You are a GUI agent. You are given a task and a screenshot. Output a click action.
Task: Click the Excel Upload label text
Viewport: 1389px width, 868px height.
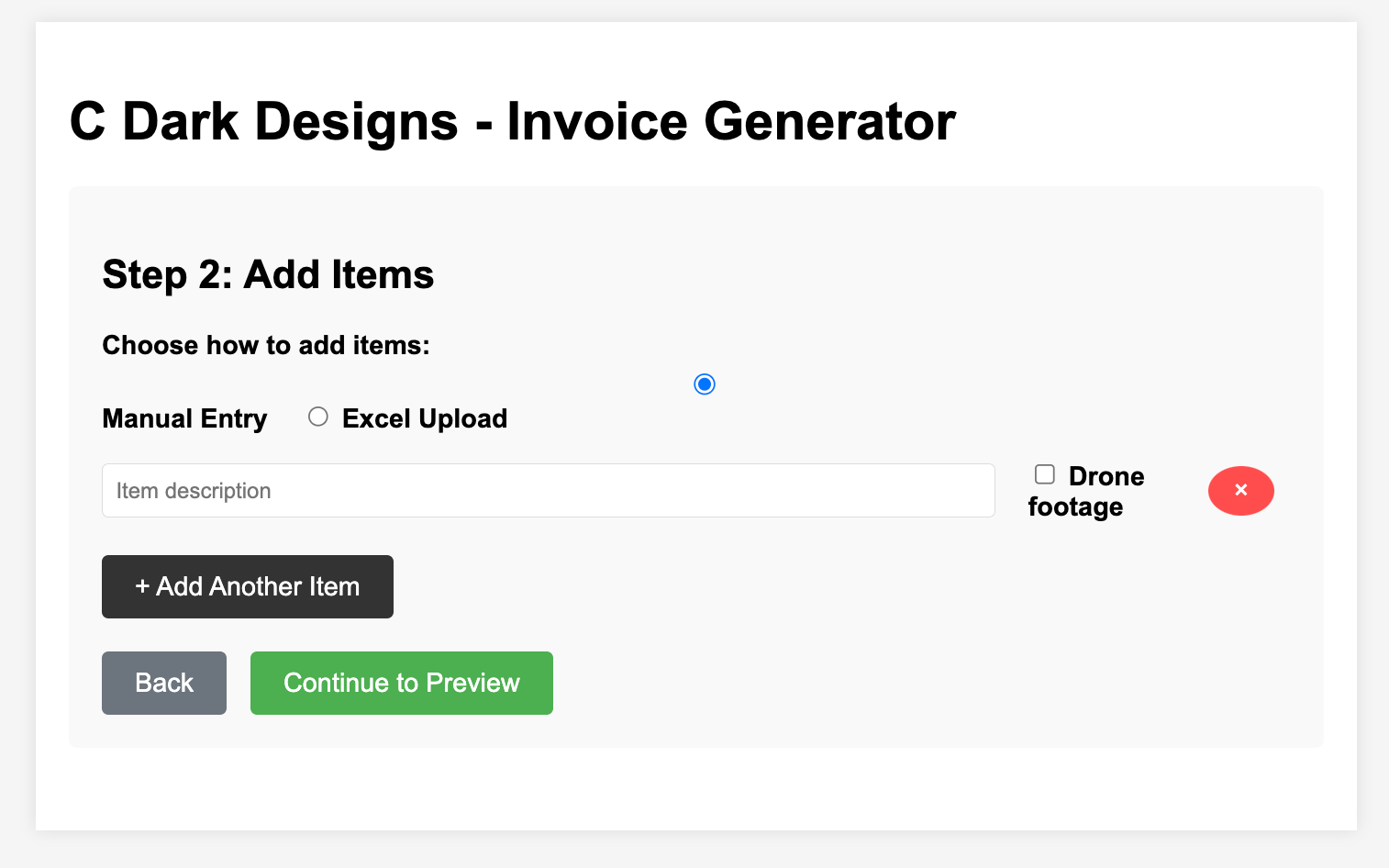425,418
